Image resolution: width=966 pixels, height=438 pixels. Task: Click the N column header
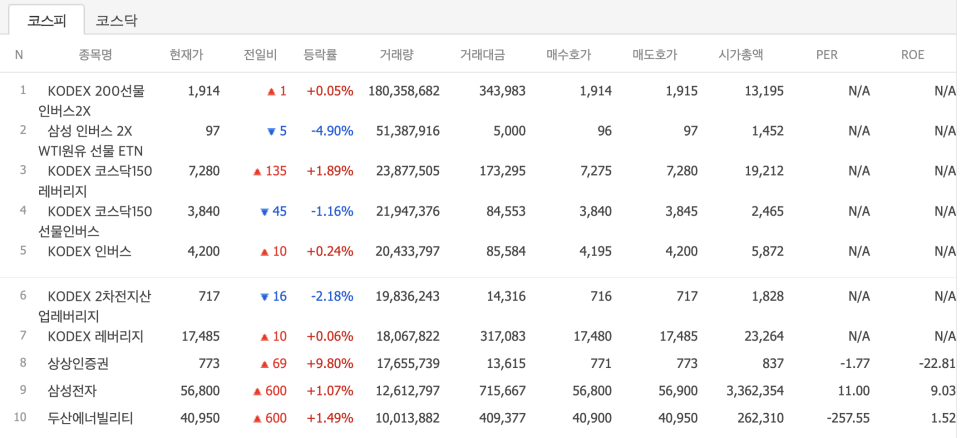click(x=19, y=55)
